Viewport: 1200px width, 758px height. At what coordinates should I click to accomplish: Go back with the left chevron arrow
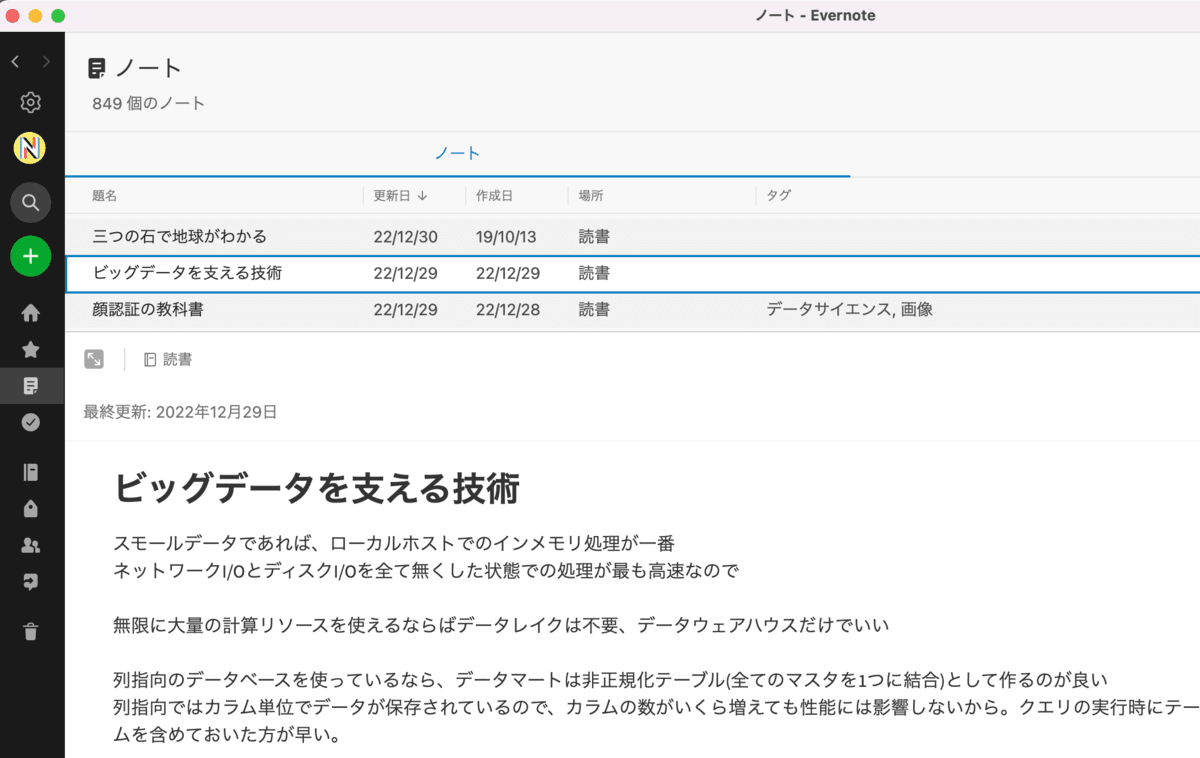[x=15, y=62]
